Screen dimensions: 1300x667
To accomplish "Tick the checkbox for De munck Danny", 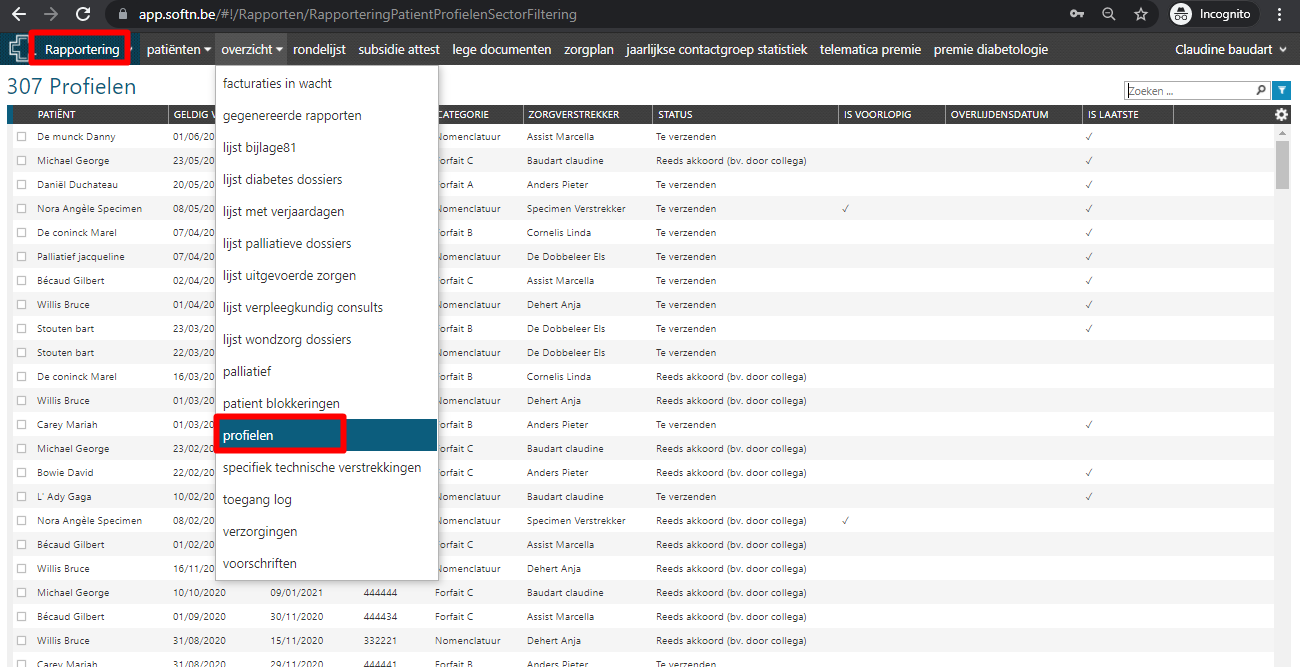I will (x=21, y=137).
